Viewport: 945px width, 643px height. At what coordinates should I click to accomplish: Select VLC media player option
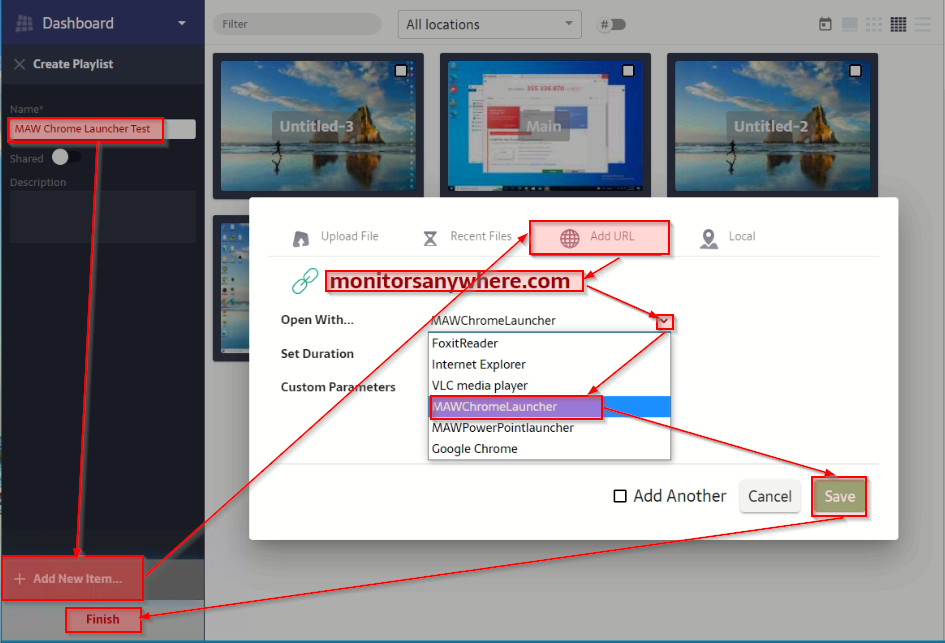point(480,386)
